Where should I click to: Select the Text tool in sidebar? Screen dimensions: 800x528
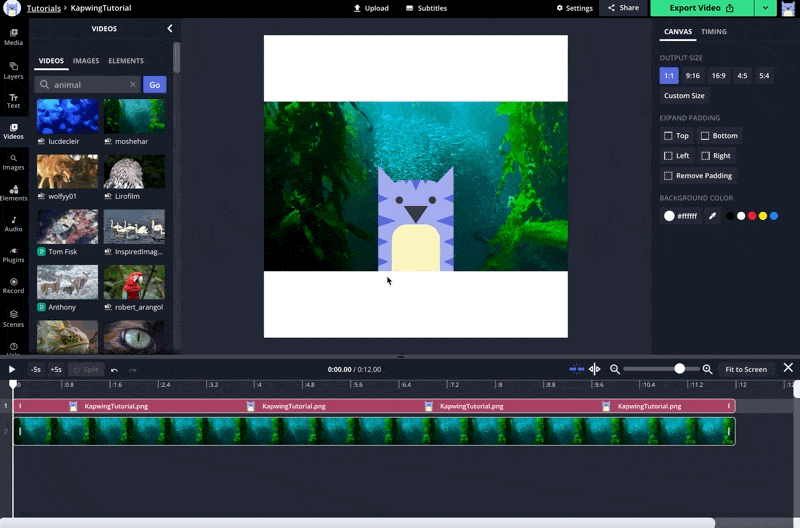pos(13,100)
